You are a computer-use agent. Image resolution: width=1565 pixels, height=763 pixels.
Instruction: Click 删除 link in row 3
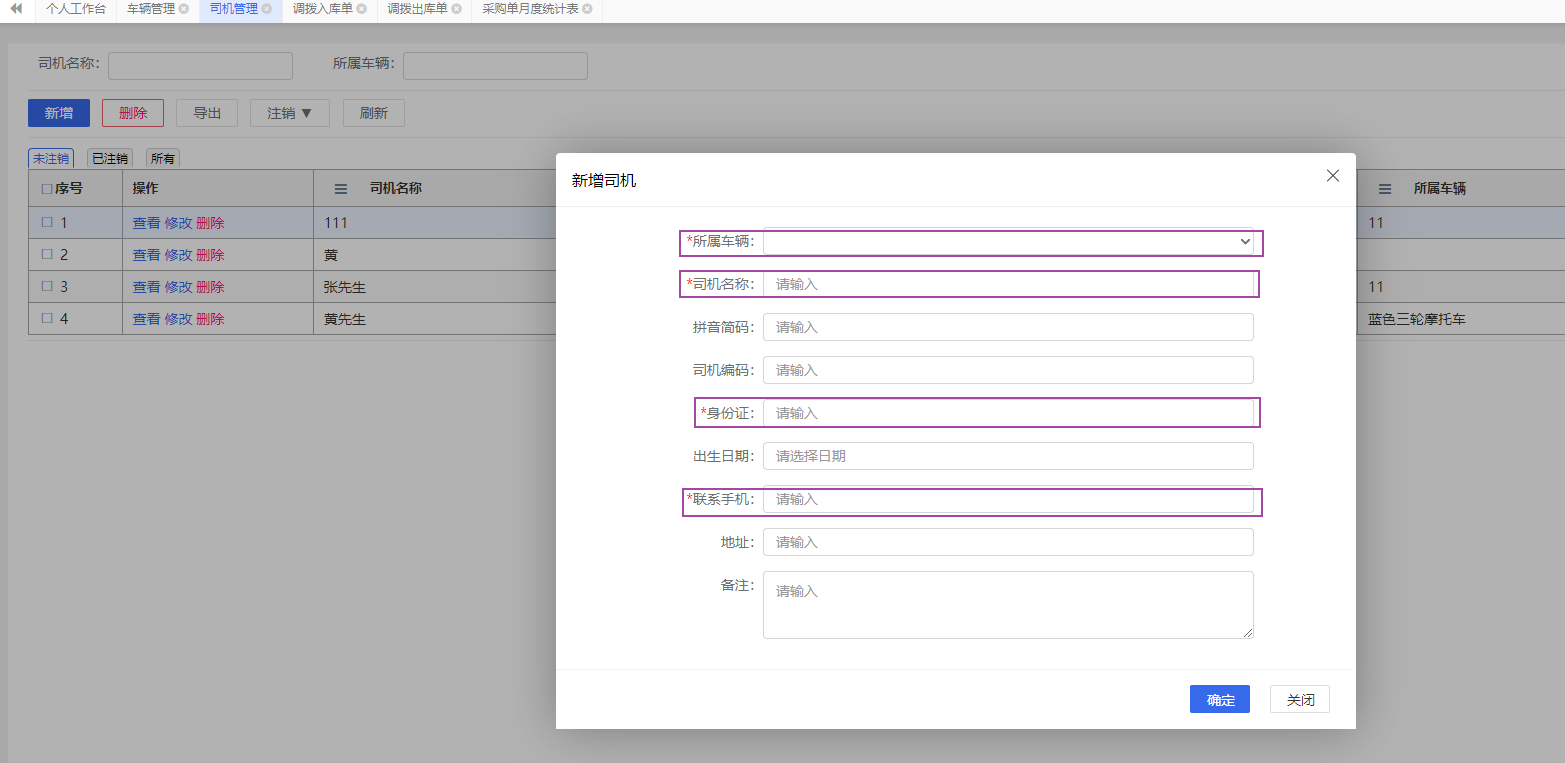[210, 287]
